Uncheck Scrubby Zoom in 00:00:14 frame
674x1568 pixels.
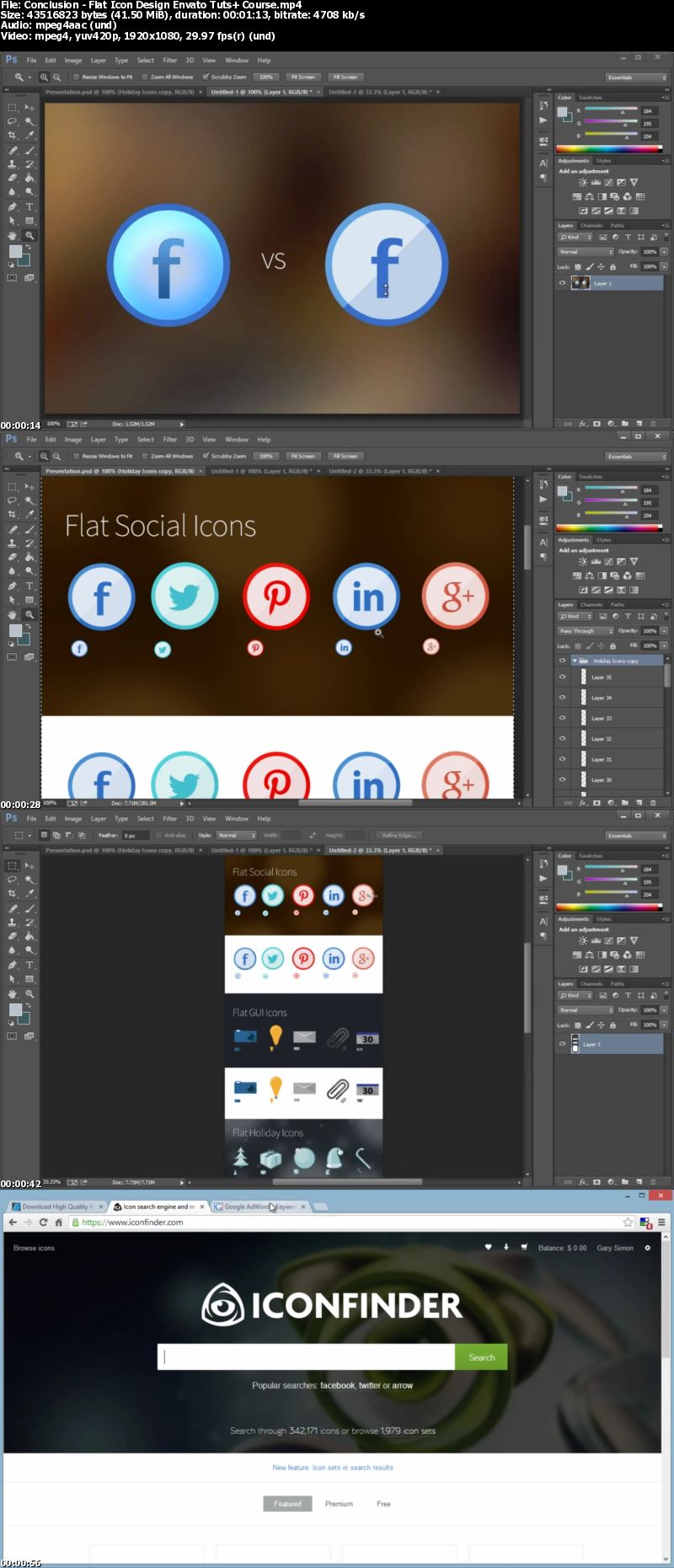pos(206,77)
